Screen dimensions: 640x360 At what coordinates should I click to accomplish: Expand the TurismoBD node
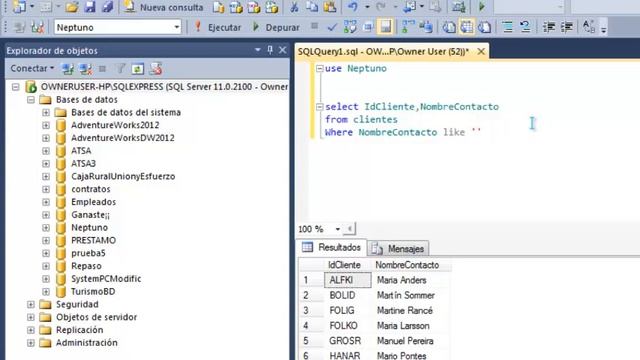46,292
